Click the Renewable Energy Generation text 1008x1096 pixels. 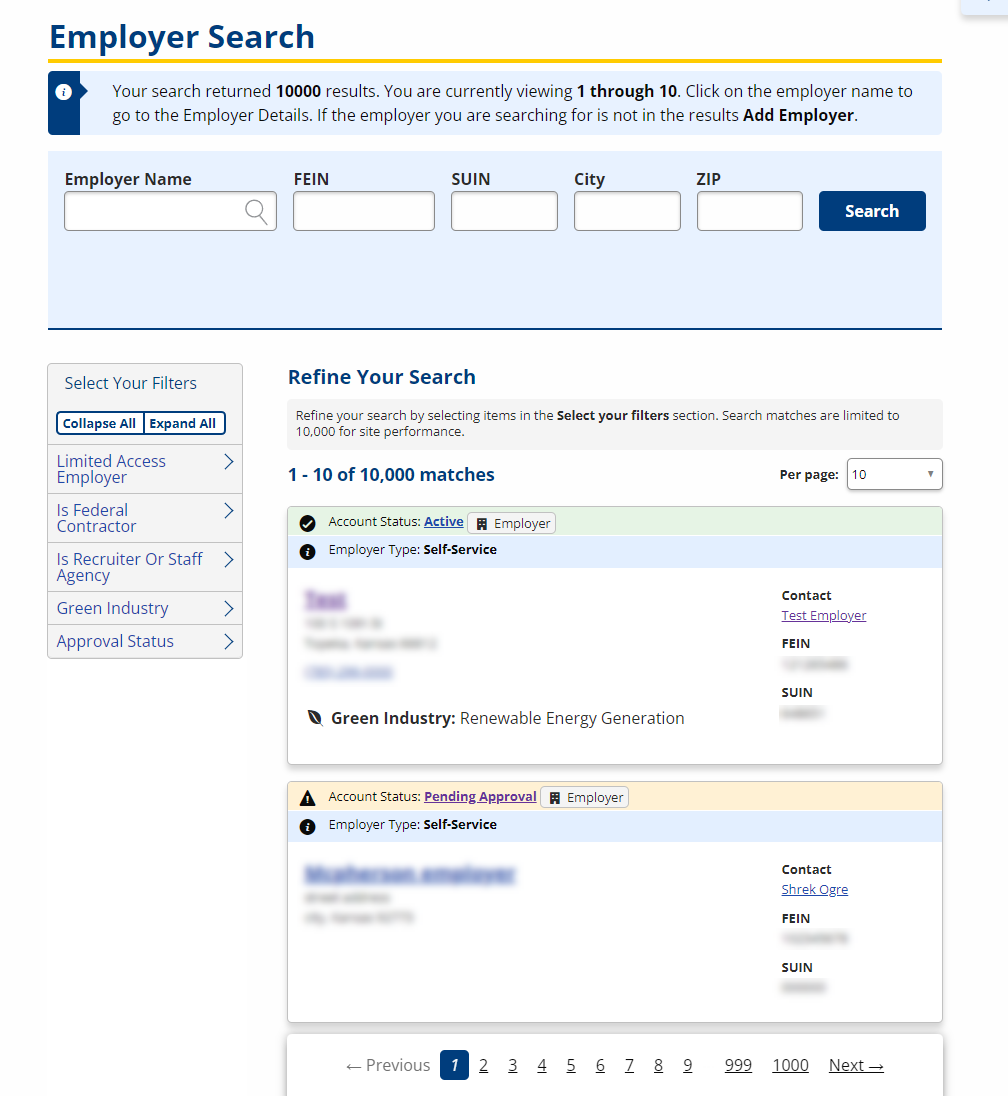click(x=572, y=718)
